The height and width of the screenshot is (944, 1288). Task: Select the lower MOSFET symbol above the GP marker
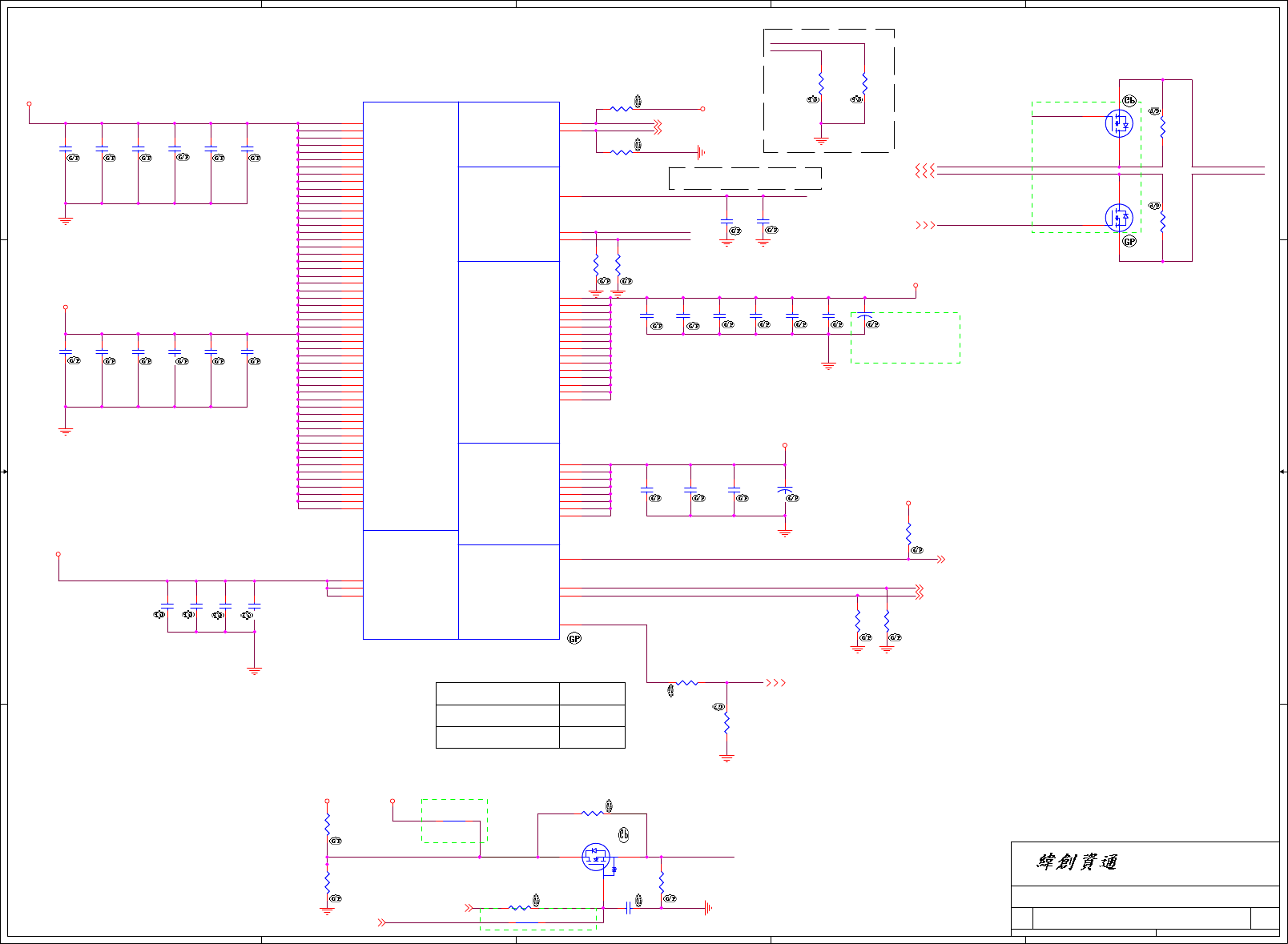1119,217
